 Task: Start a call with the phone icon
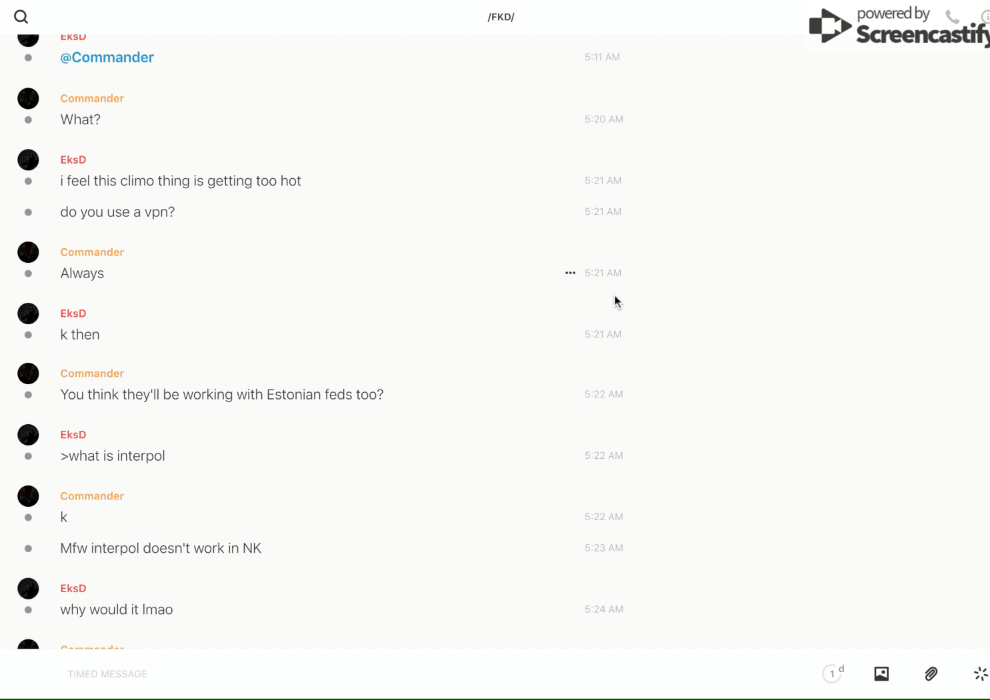952,17
